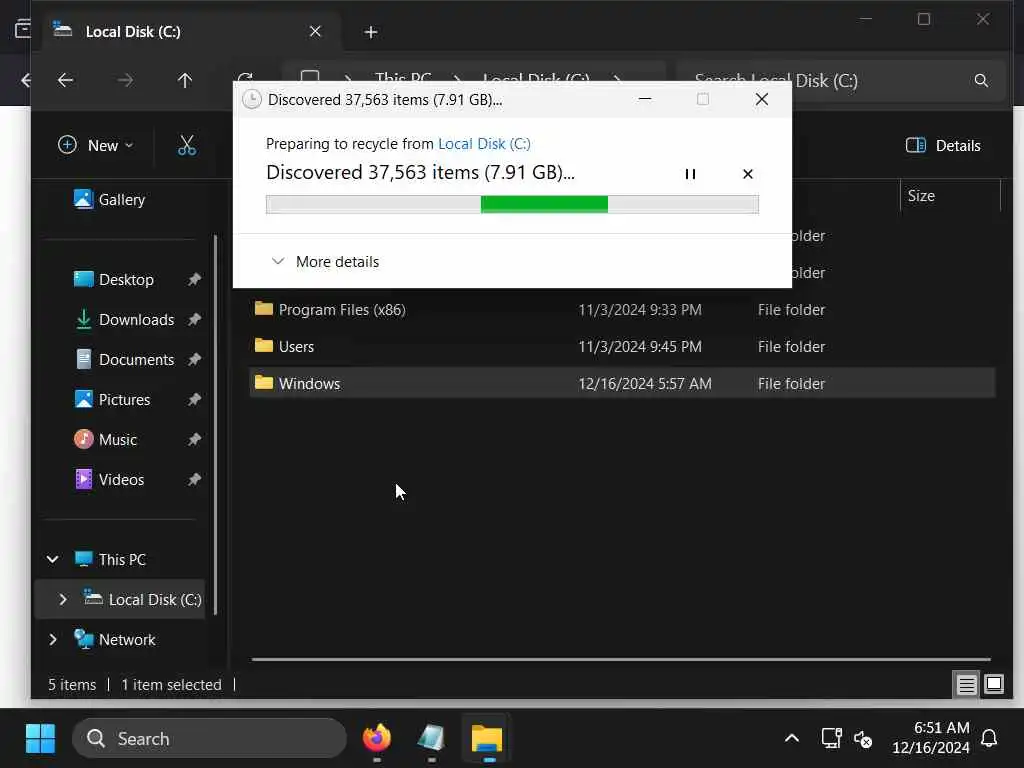Click the Cut scissors icon
This screenshot has width=1024, height=768.
[x=187, y=145]
